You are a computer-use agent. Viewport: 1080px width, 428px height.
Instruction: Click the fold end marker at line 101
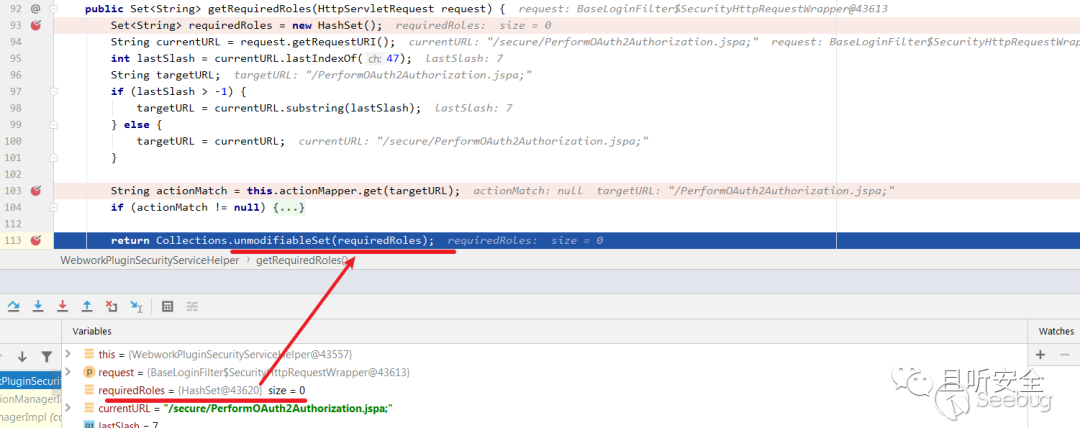[x=54, y=158]
